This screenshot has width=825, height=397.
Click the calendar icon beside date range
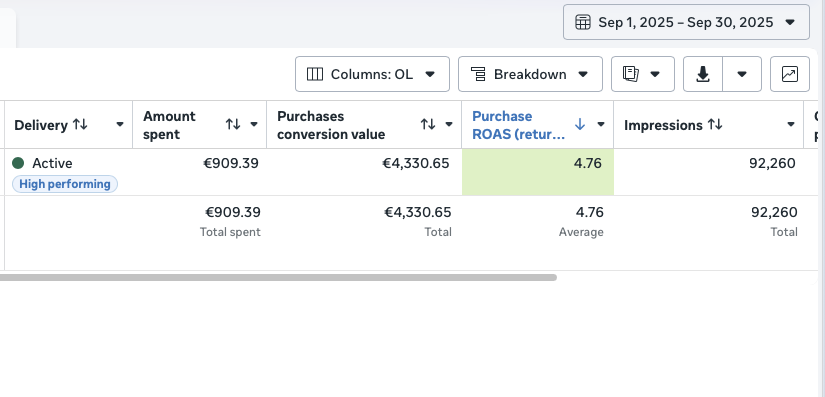[x=582, y=22]
